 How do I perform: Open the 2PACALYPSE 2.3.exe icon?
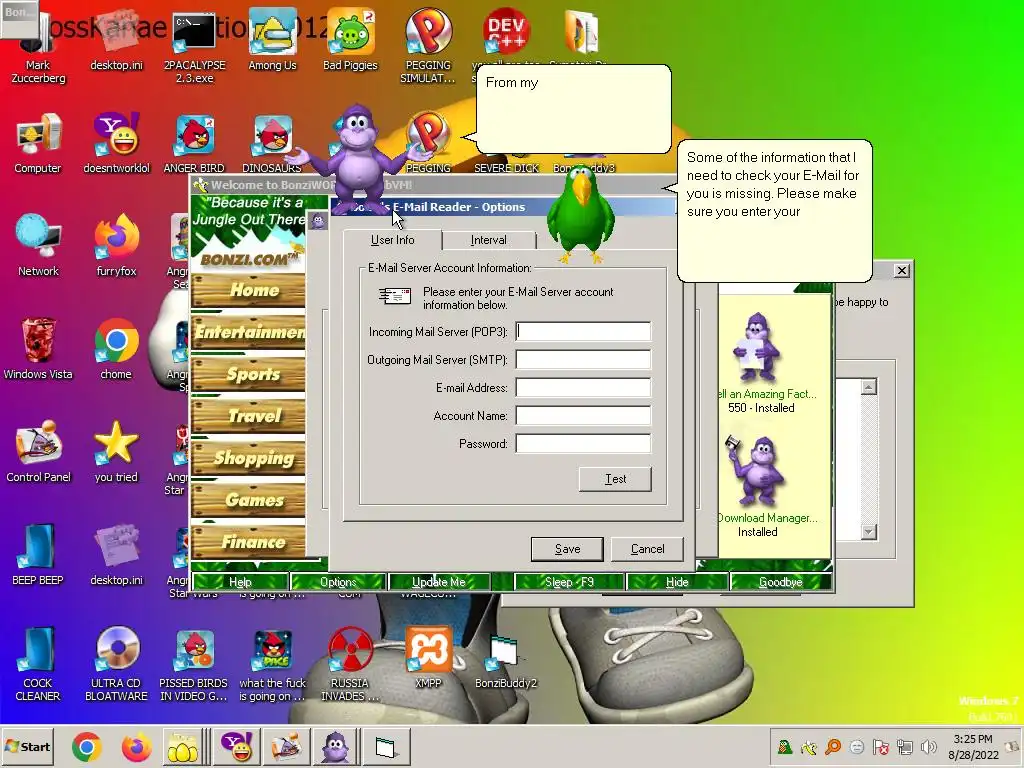coord(194,46)
